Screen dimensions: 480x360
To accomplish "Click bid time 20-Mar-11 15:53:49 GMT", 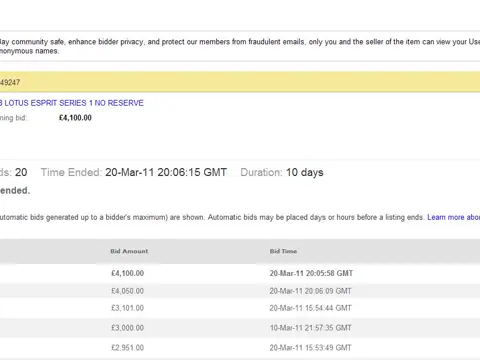I will [x=311, y=348].
